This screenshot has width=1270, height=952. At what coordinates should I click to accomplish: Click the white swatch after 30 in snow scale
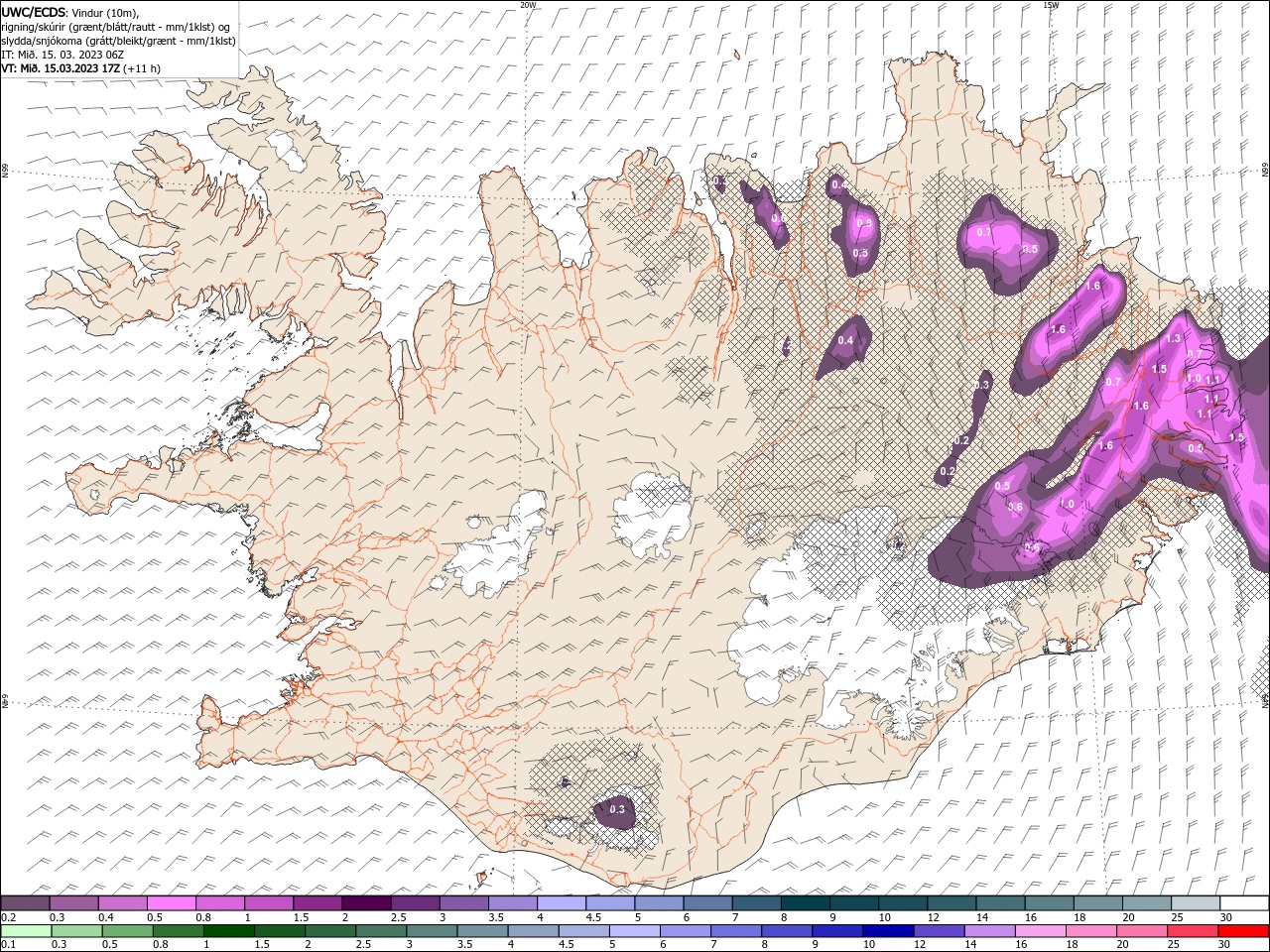pyautogui.click(x=1244, y=903)
